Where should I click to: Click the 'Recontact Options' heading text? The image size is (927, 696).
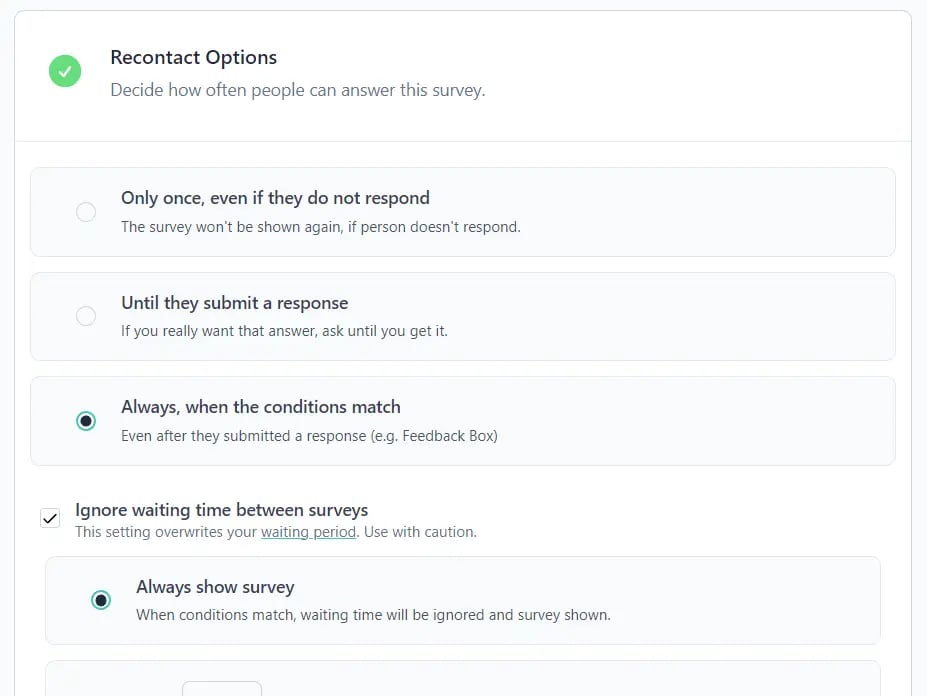(x=193, y=57)
